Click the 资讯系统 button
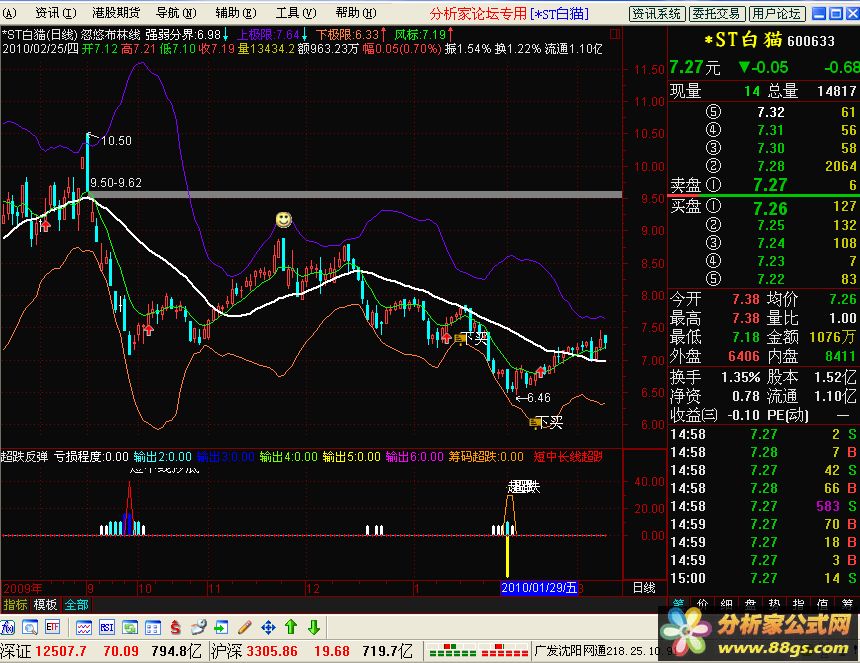This screenshot has width=860, height=663. [657, 14]
